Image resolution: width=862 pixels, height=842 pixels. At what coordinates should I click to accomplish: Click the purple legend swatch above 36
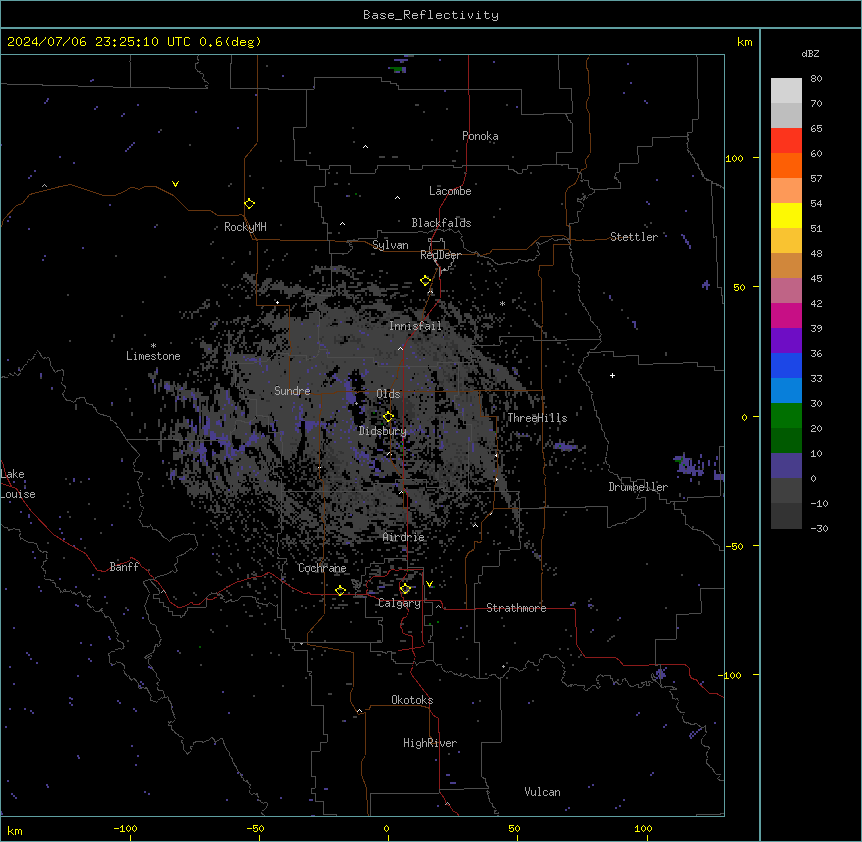click(x=786, y=340)
